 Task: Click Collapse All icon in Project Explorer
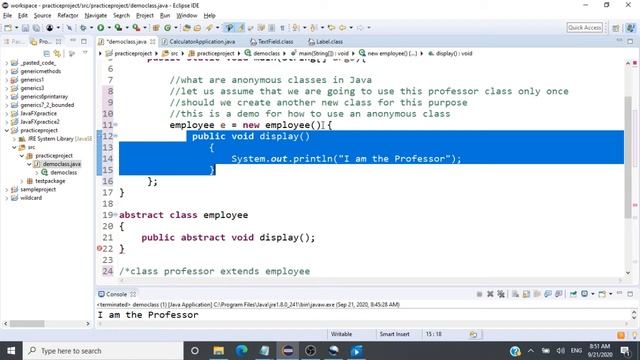coord(47,53)
